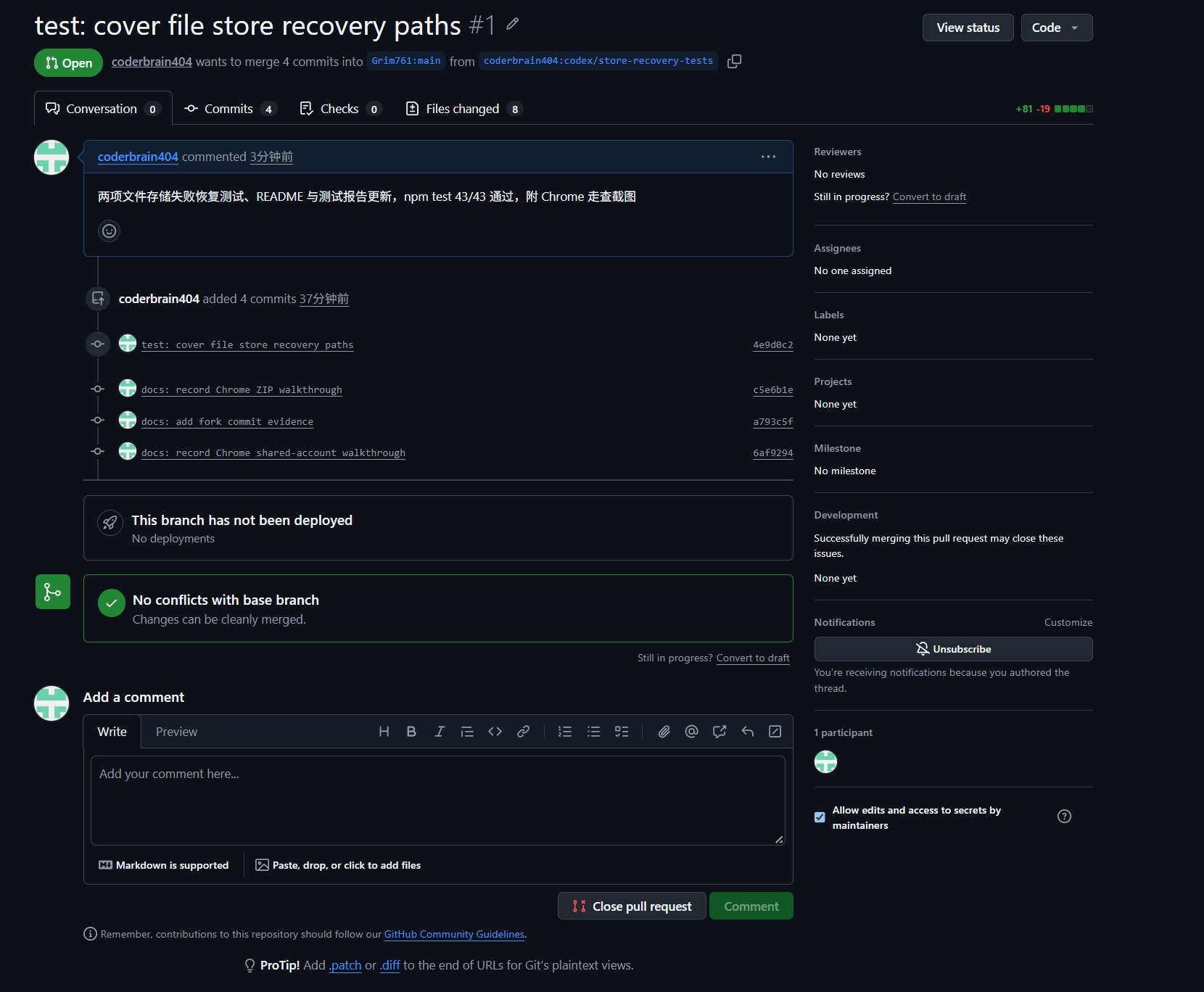Screen dimensions: 1204x992
Task: Click the Close pull request button
Action: point(632,906)
